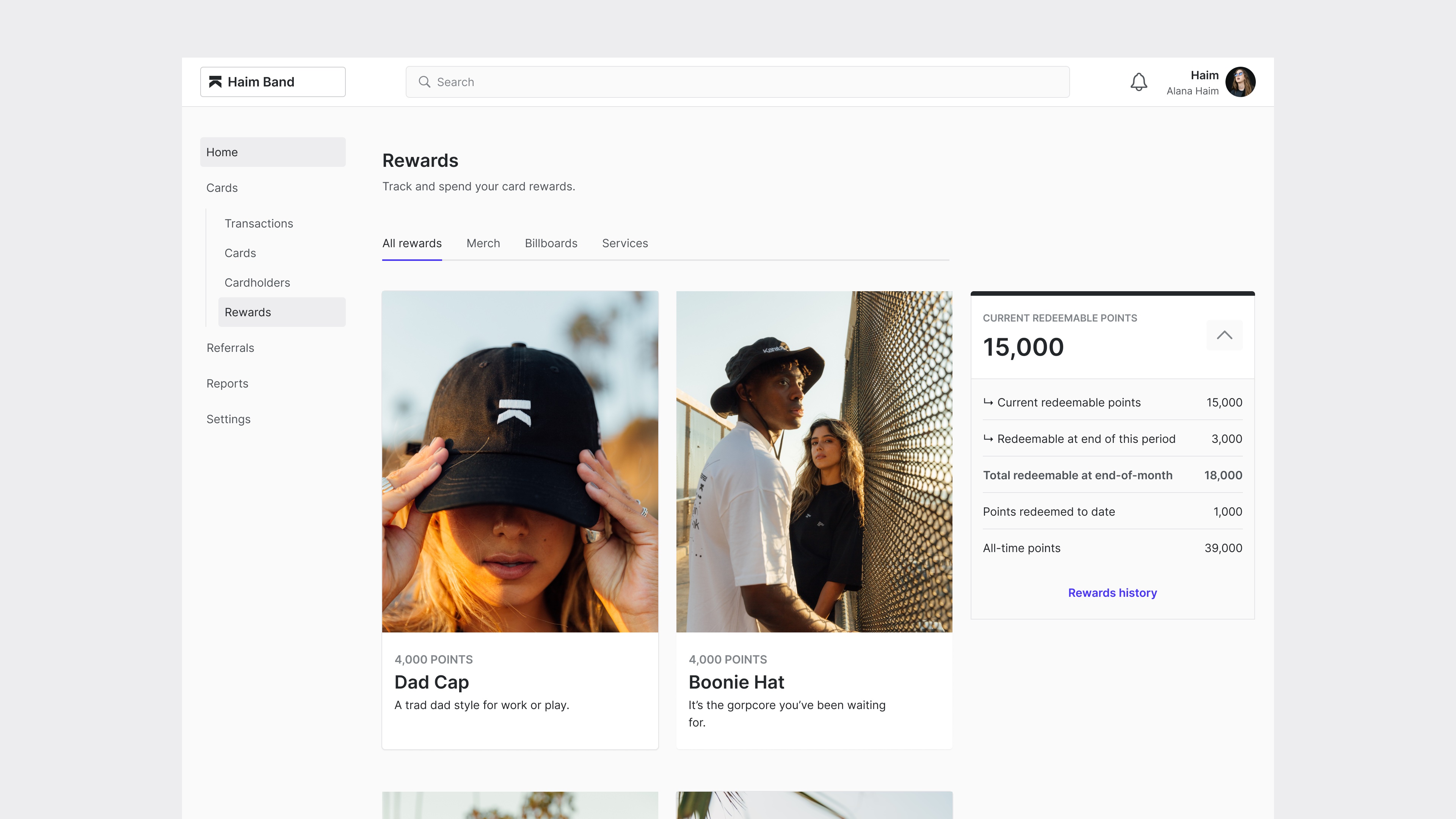The width and height of the screenshot is (1456, 819).
Task: Switch to the Billboards tab
Action: 551,243
